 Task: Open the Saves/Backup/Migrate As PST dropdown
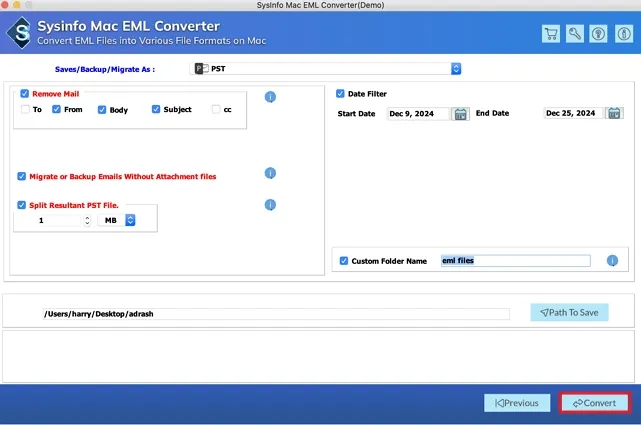(x=325, y=69)
